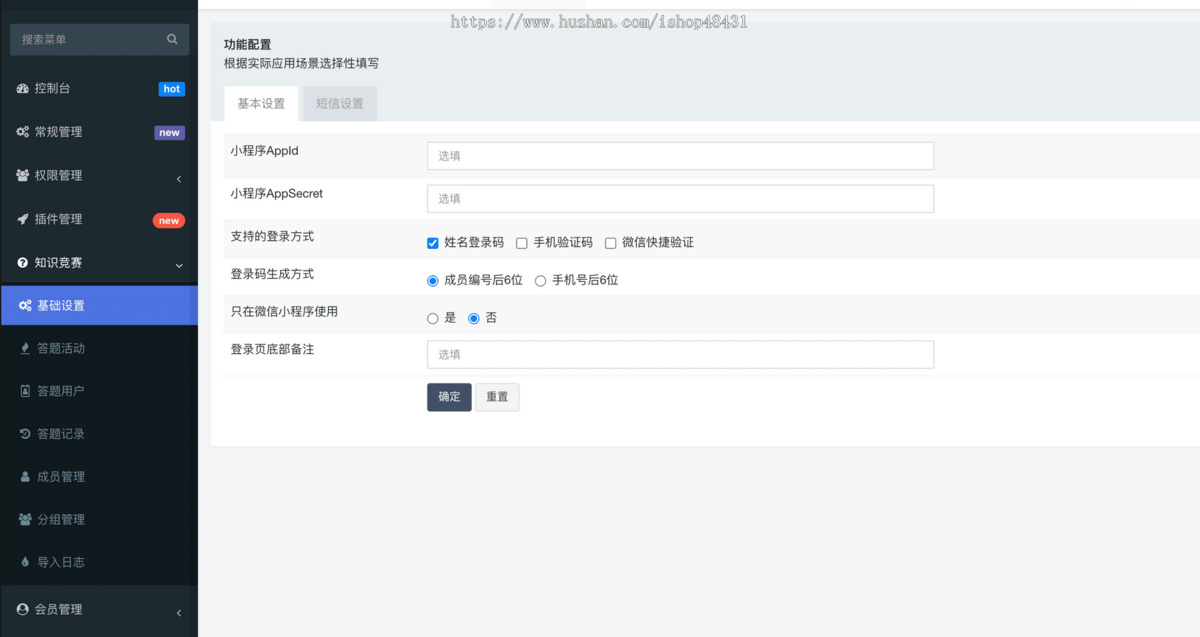Click the 小程序AppSecret input field

tap(680, 199)
